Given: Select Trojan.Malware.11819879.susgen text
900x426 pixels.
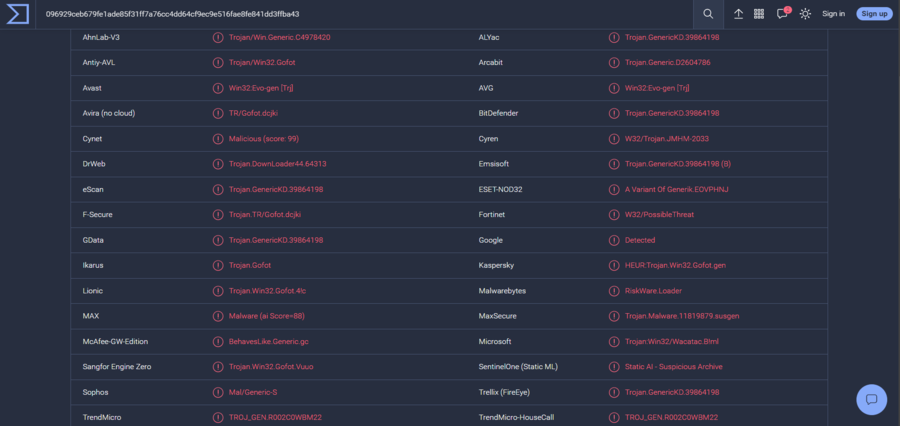Looking at the screenshot, I should pyautogui.click(x=682, y=316).
